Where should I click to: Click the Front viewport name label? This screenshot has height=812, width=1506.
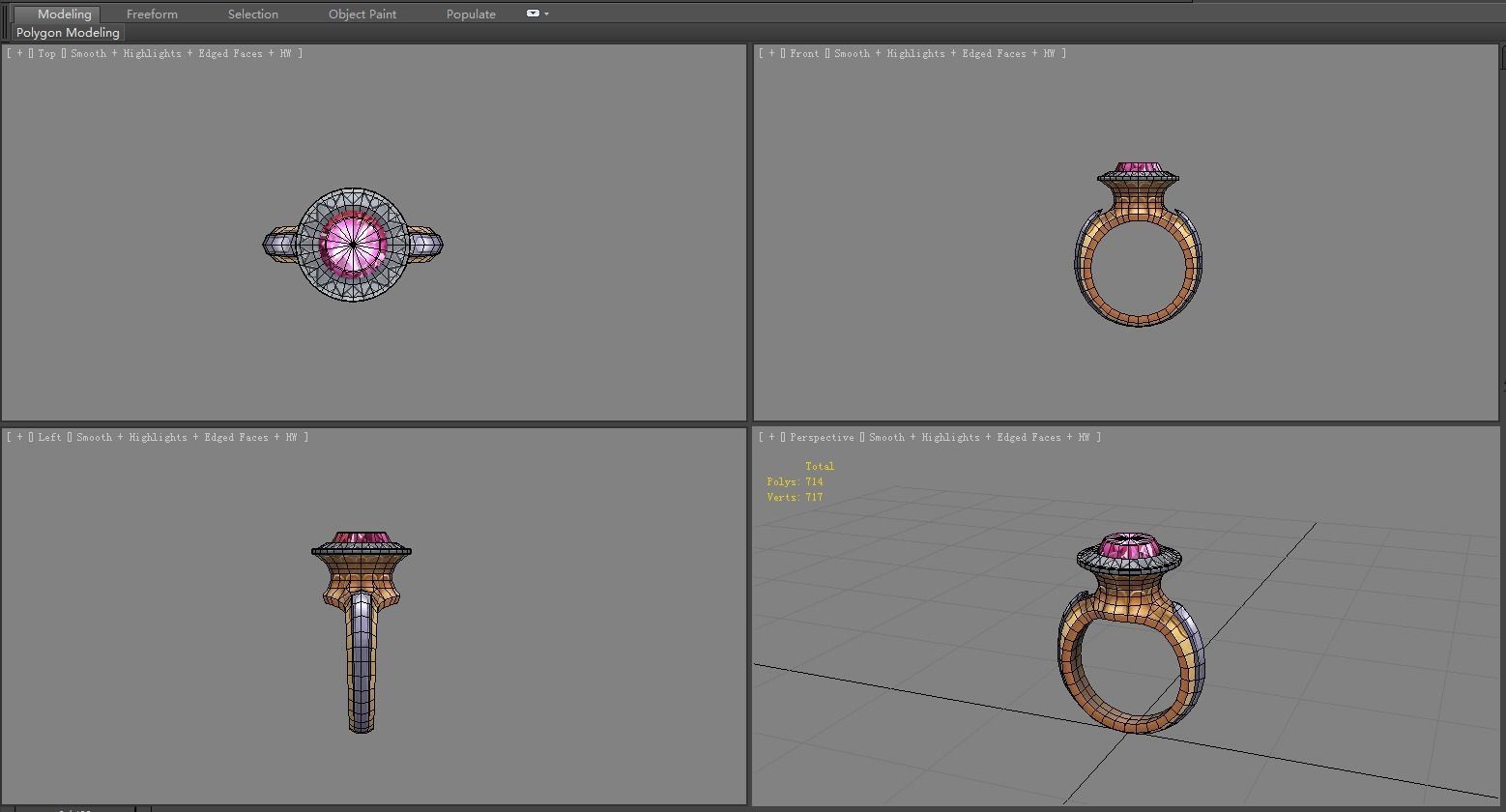click(x=804, y=53)
